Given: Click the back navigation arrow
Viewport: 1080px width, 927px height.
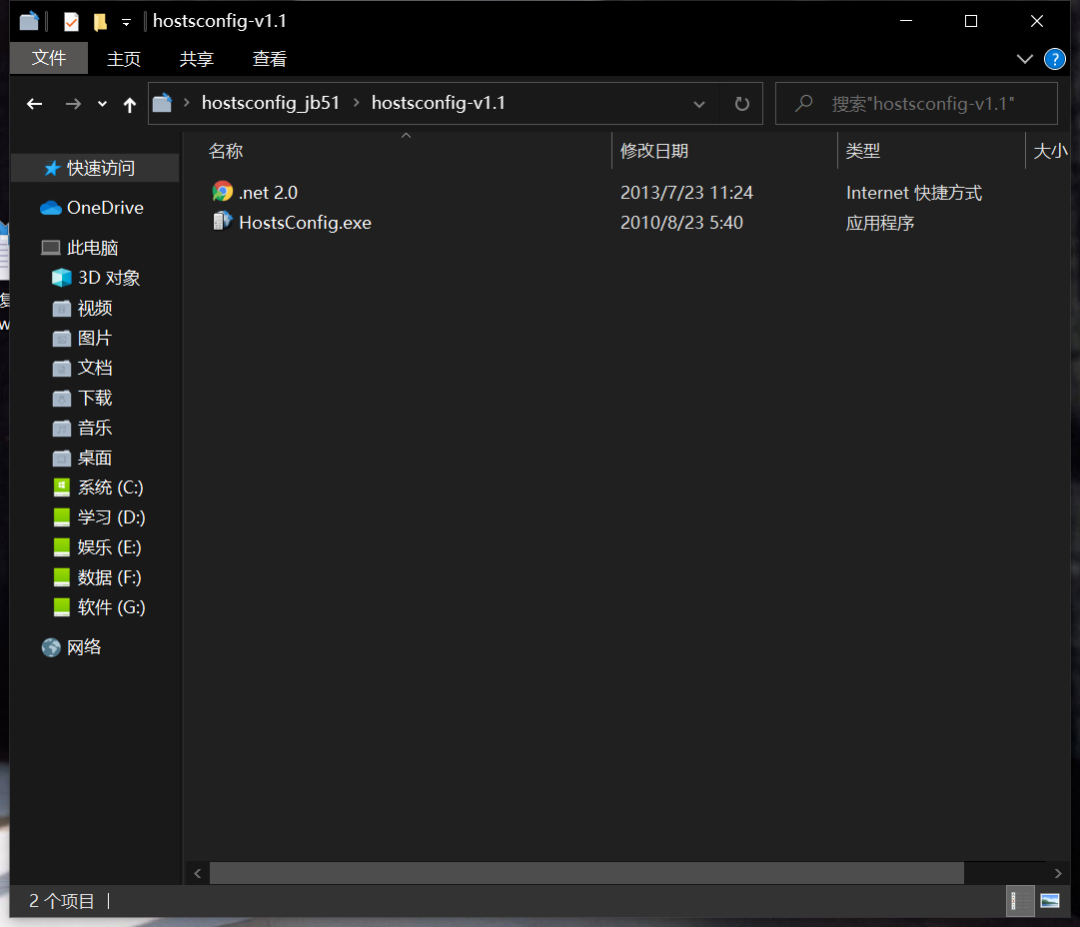Looking at the screenshot, I should tap(36, 103).
